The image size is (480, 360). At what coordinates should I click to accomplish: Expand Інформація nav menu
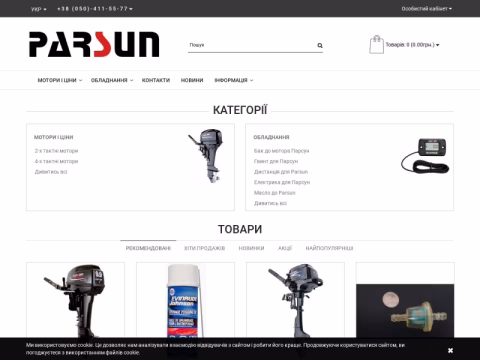[x=234, y=80]
